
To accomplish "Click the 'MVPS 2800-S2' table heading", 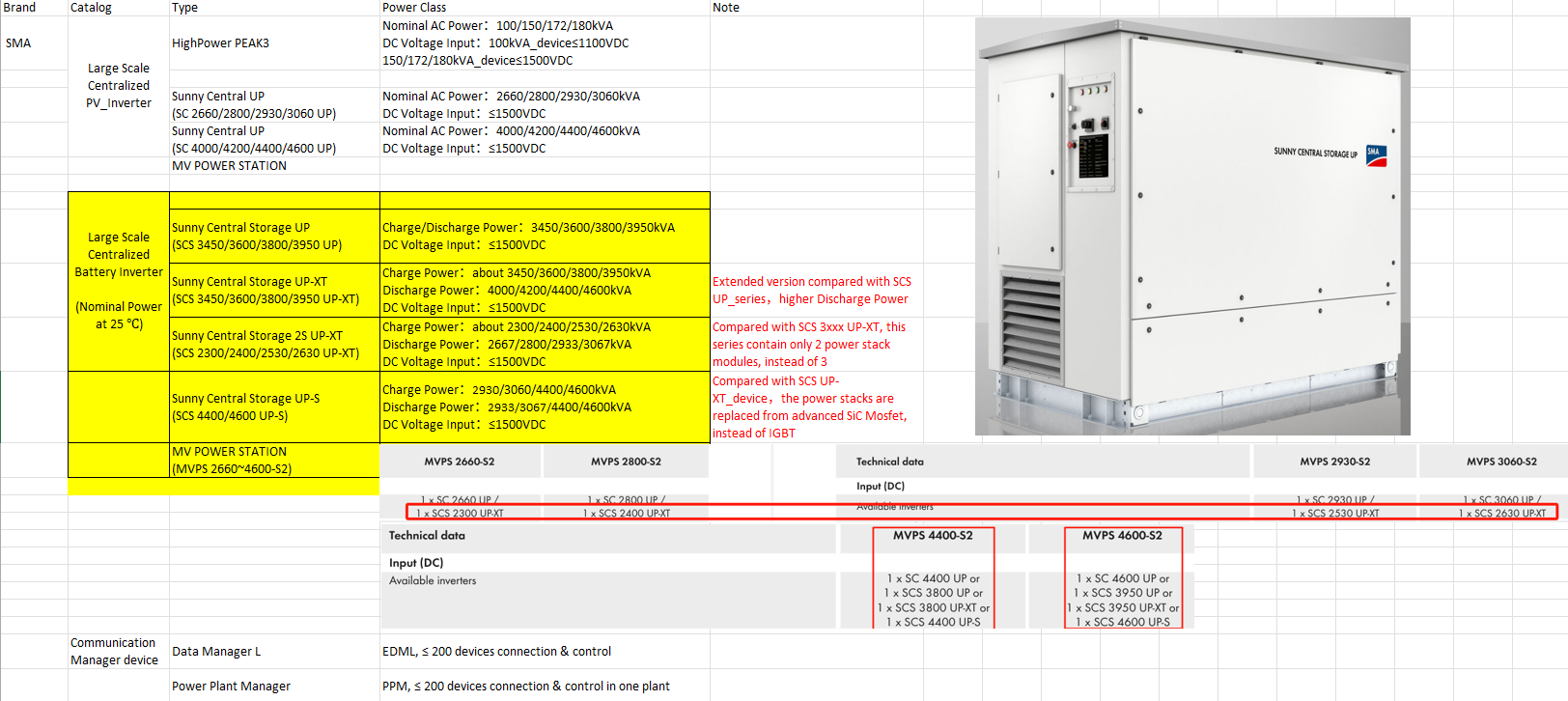I will [626, 462].
